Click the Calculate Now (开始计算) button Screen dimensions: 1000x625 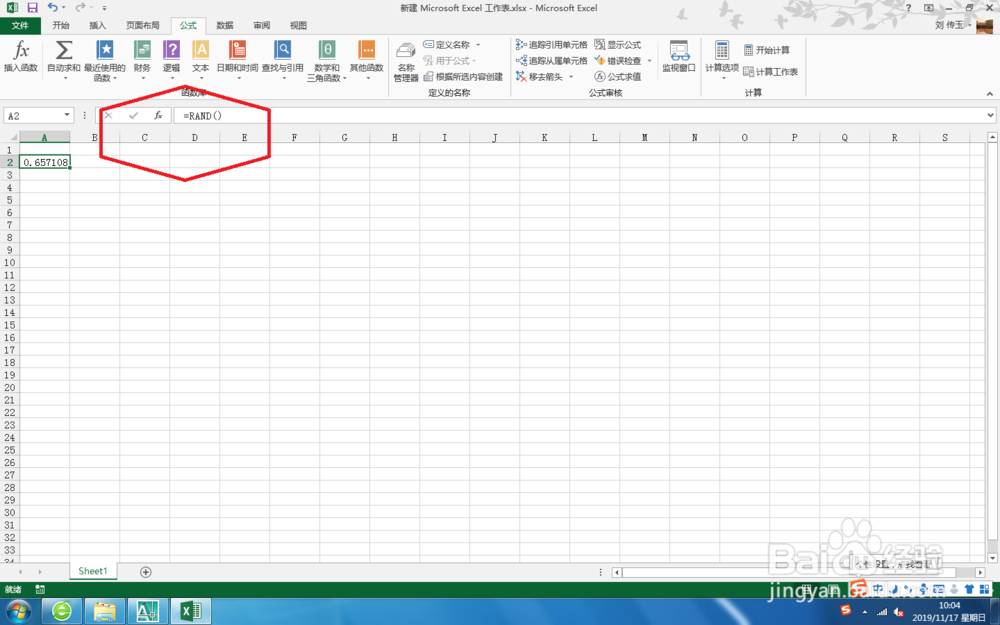[x=768, y=49]
